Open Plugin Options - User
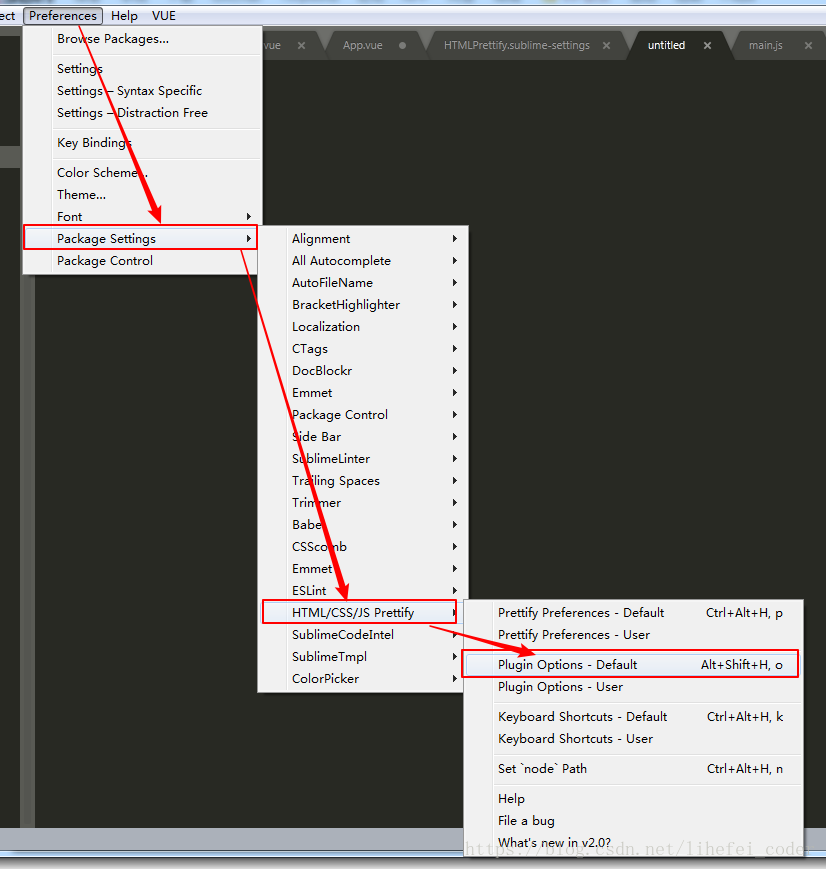826x869 pixels. coord(633,687)
